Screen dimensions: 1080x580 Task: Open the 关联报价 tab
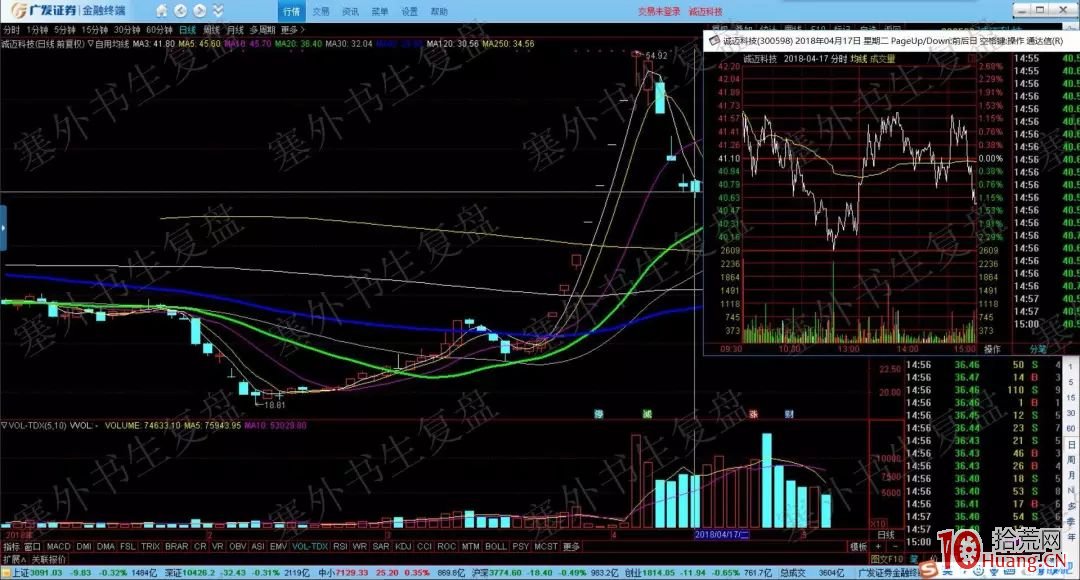(49, 559)
